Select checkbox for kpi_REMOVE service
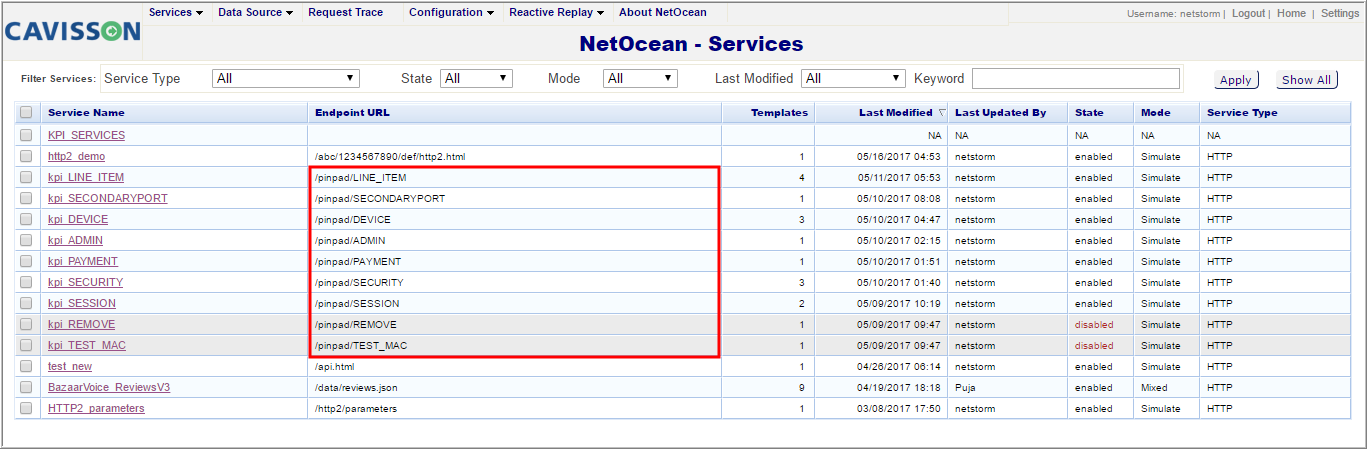 point(26,324)
